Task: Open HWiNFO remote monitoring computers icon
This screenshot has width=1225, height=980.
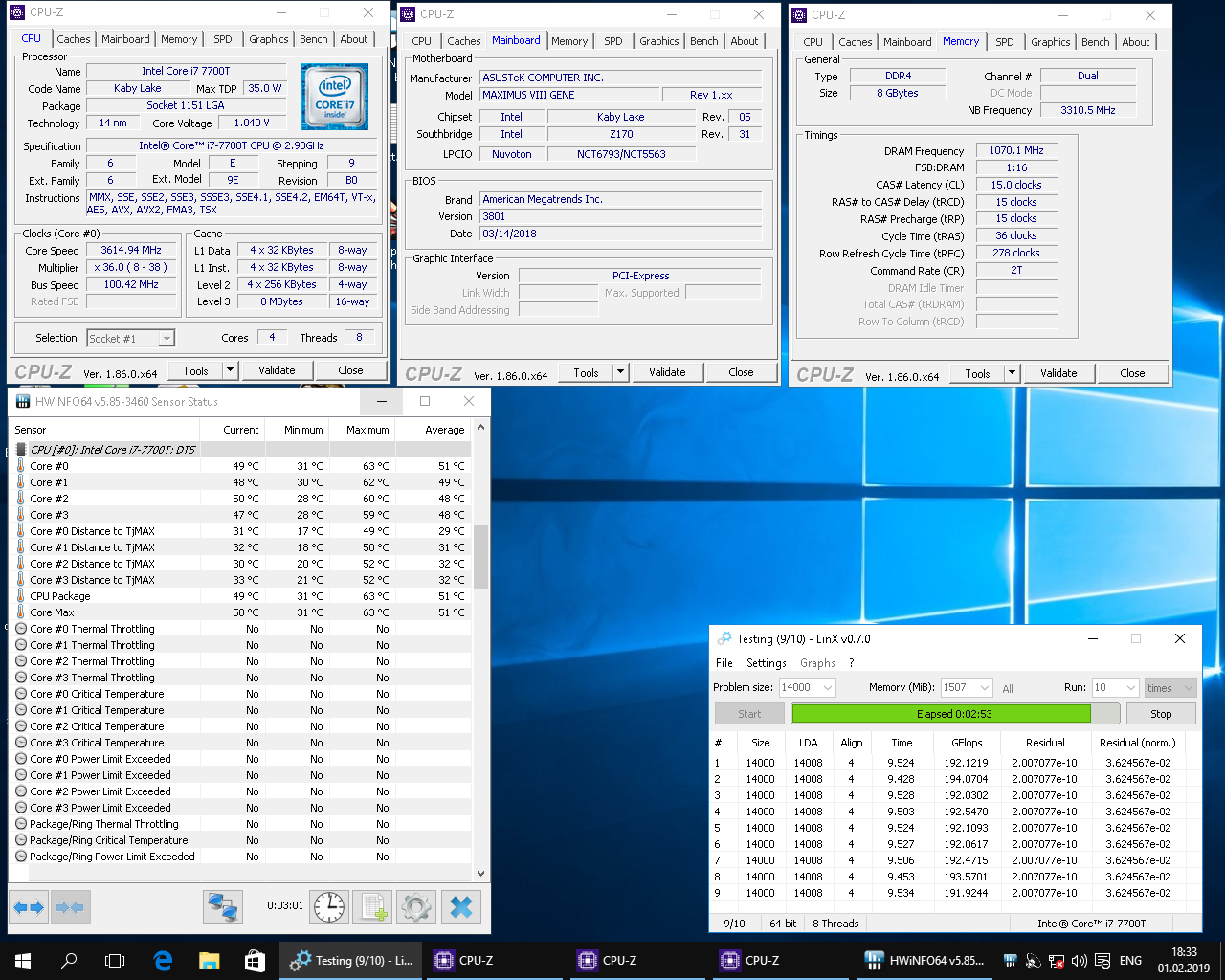Action: [222, 906]
